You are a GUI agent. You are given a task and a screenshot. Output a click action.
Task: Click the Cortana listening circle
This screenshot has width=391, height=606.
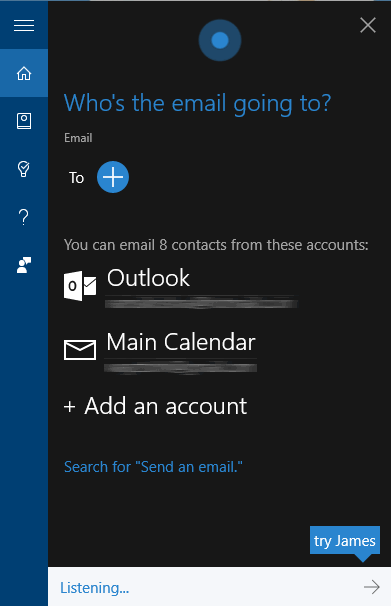[220, 40]
